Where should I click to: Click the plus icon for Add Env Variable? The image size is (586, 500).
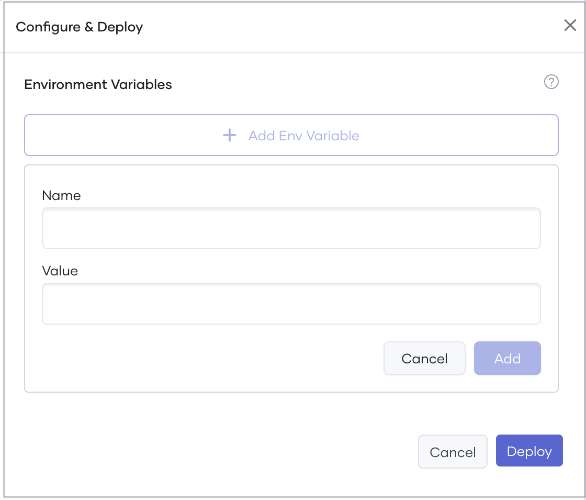(x=229, y=135)
